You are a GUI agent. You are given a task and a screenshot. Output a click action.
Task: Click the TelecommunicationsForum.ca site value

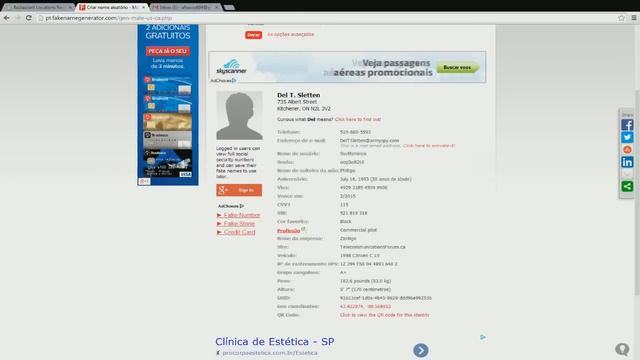(373, 247)
